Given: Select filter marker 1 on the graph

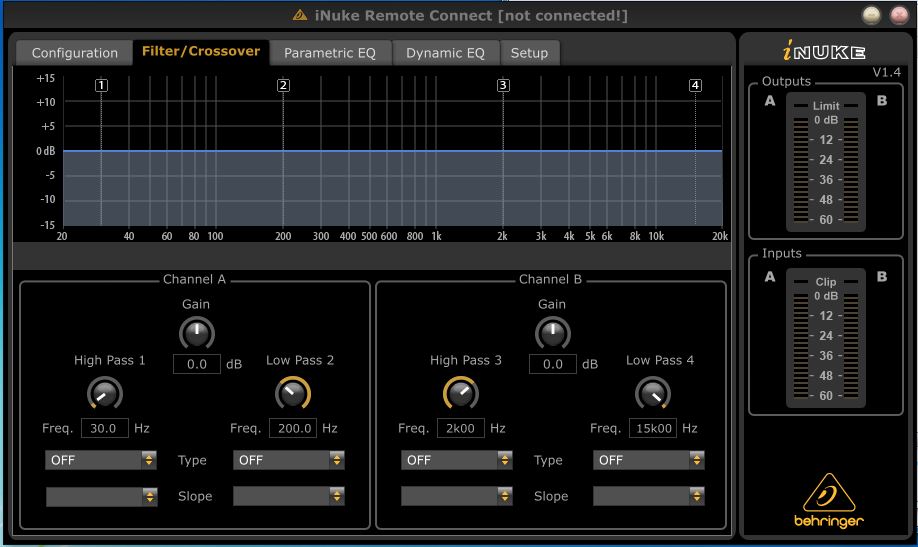Looking at the screenshot, I should click(101, 86).
